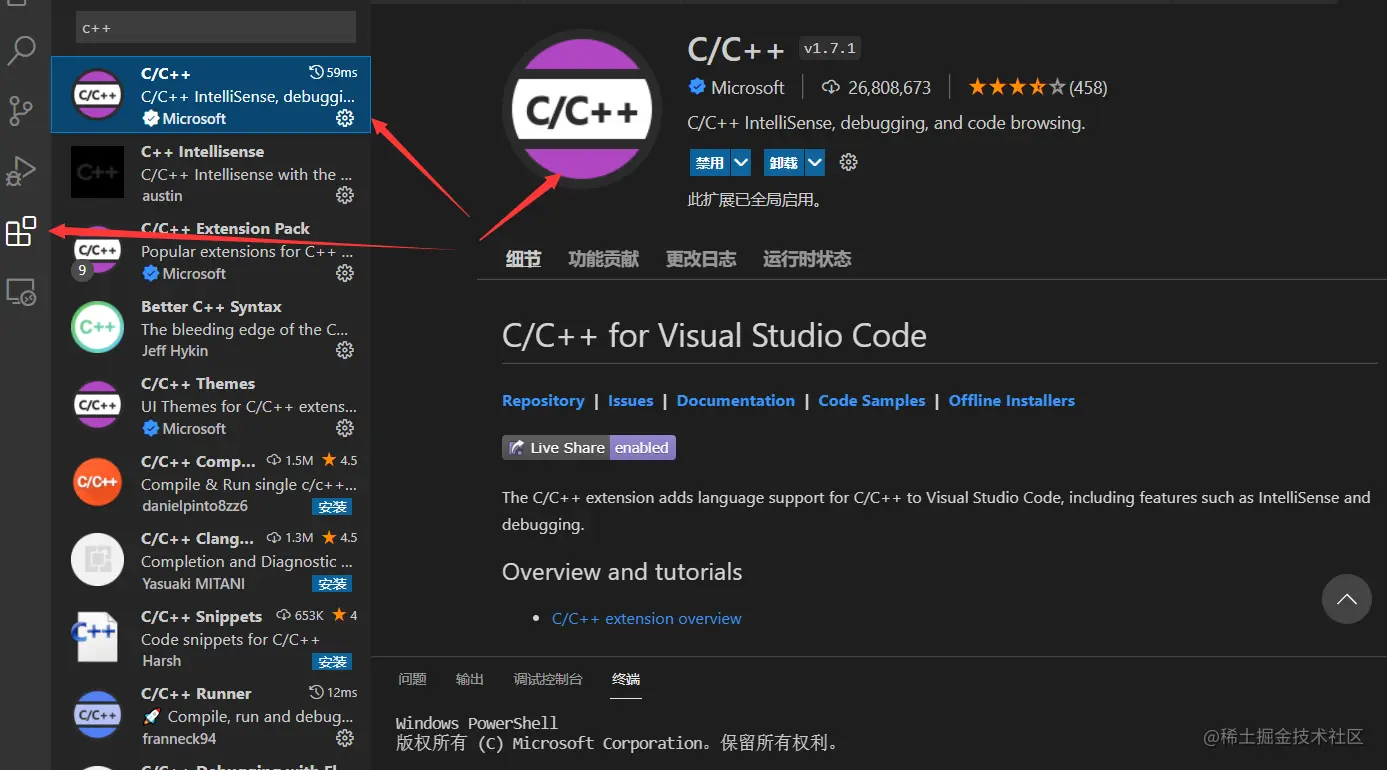Screen dimensions: 1387x770
Task: Open the Source Control view
Action: tap(22, 111)
